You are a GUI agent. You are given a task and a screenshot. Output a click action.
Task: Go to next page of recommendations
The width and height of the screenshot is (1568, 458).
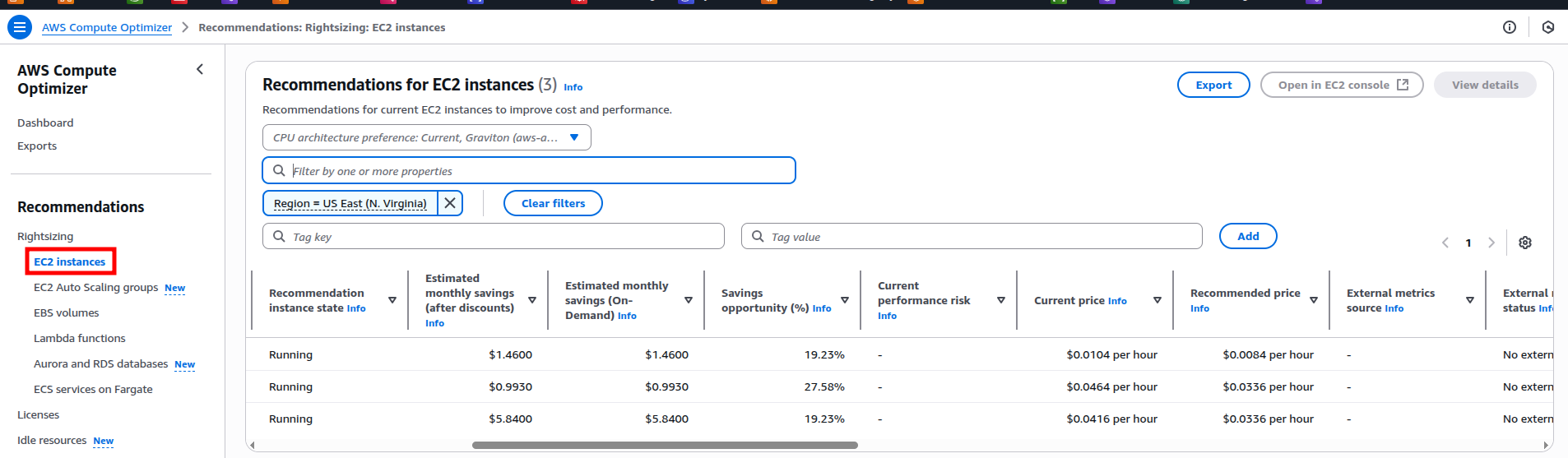pos(1491,243)
